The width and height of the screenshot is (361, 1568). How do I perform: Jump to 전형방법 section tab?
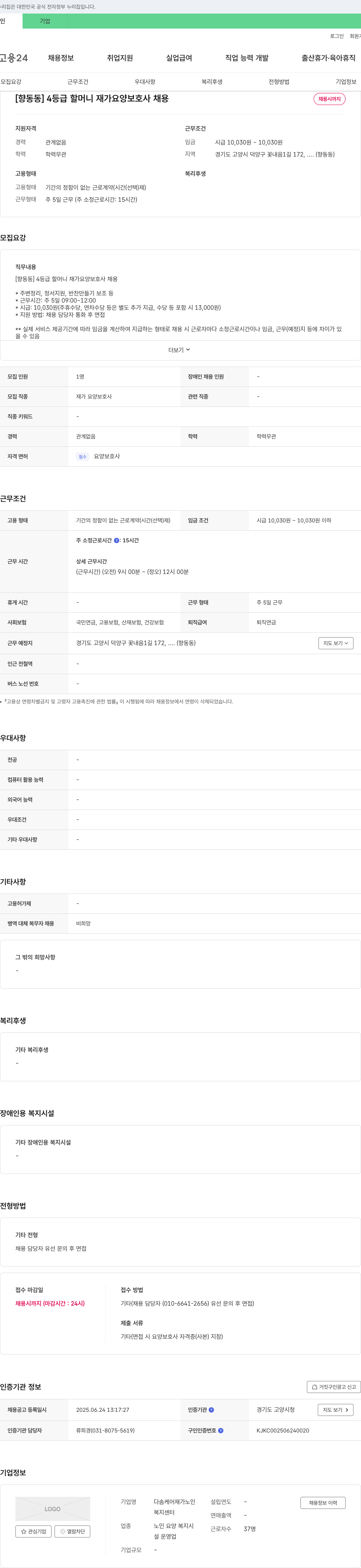click(279, 82)
